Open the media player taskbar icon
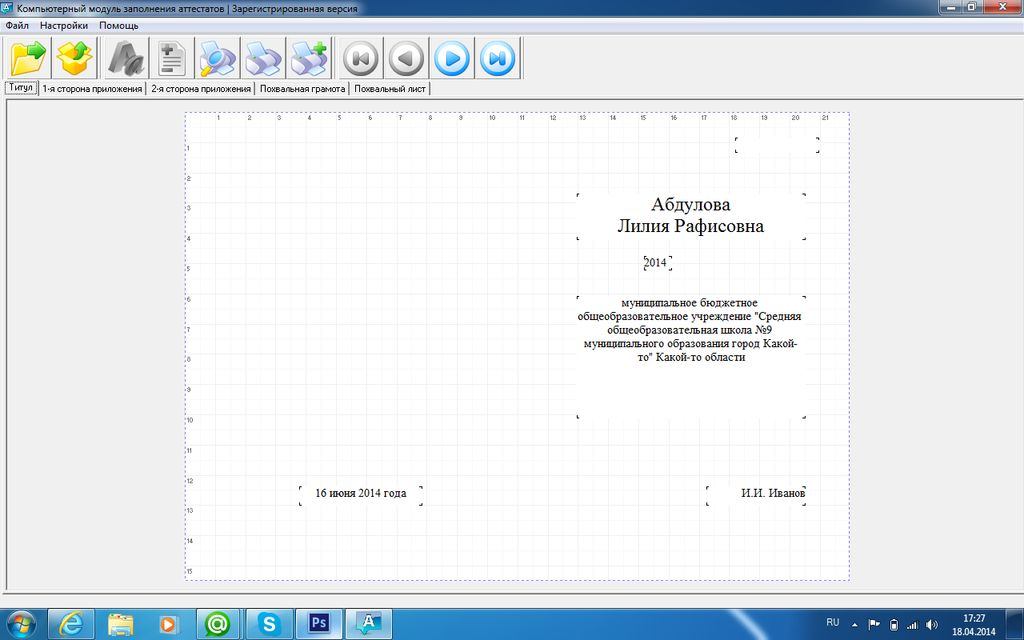Viewport: 1024px width, 640px height. (x=168, y=624)
